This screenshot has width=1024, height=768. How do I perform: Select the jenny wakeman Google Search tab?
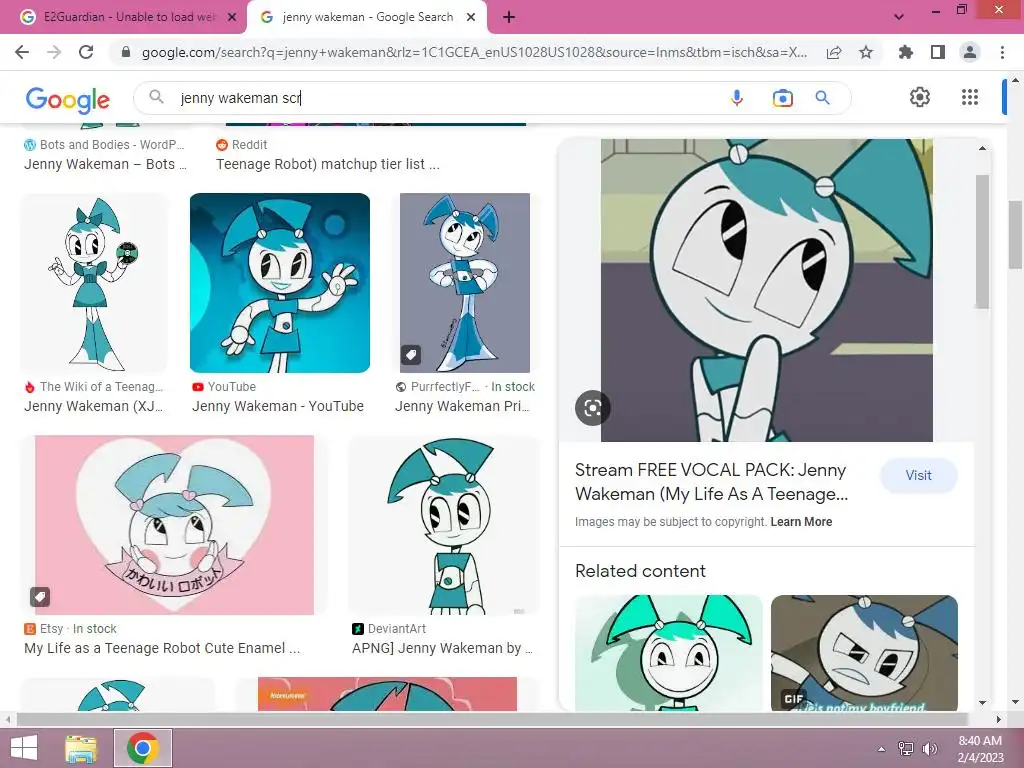pyautogui.click(x=366, y=17)
